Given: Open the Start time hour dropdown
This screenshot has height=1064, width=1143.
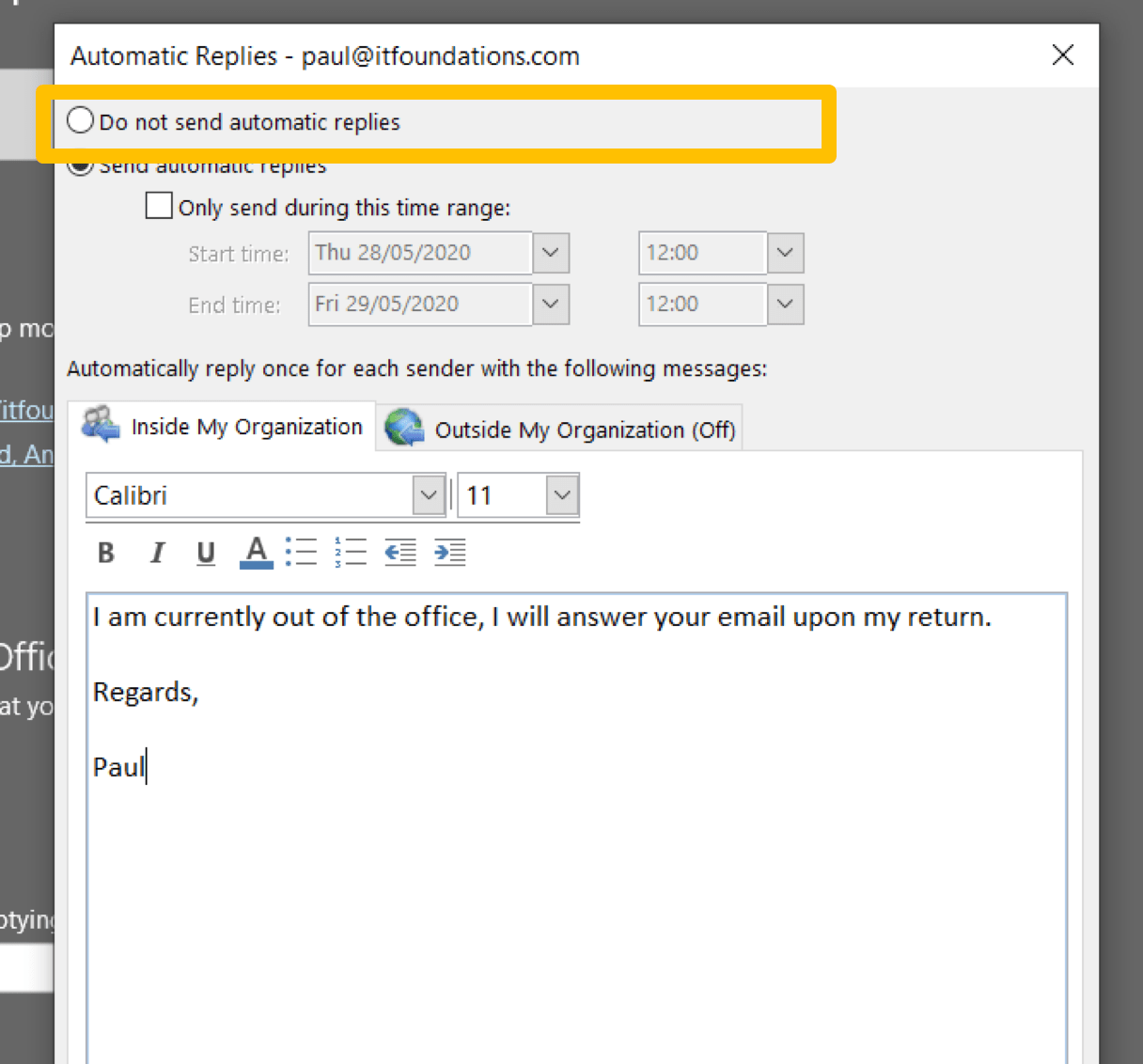Looking at the screenshot, I should [x=785, y=253].
